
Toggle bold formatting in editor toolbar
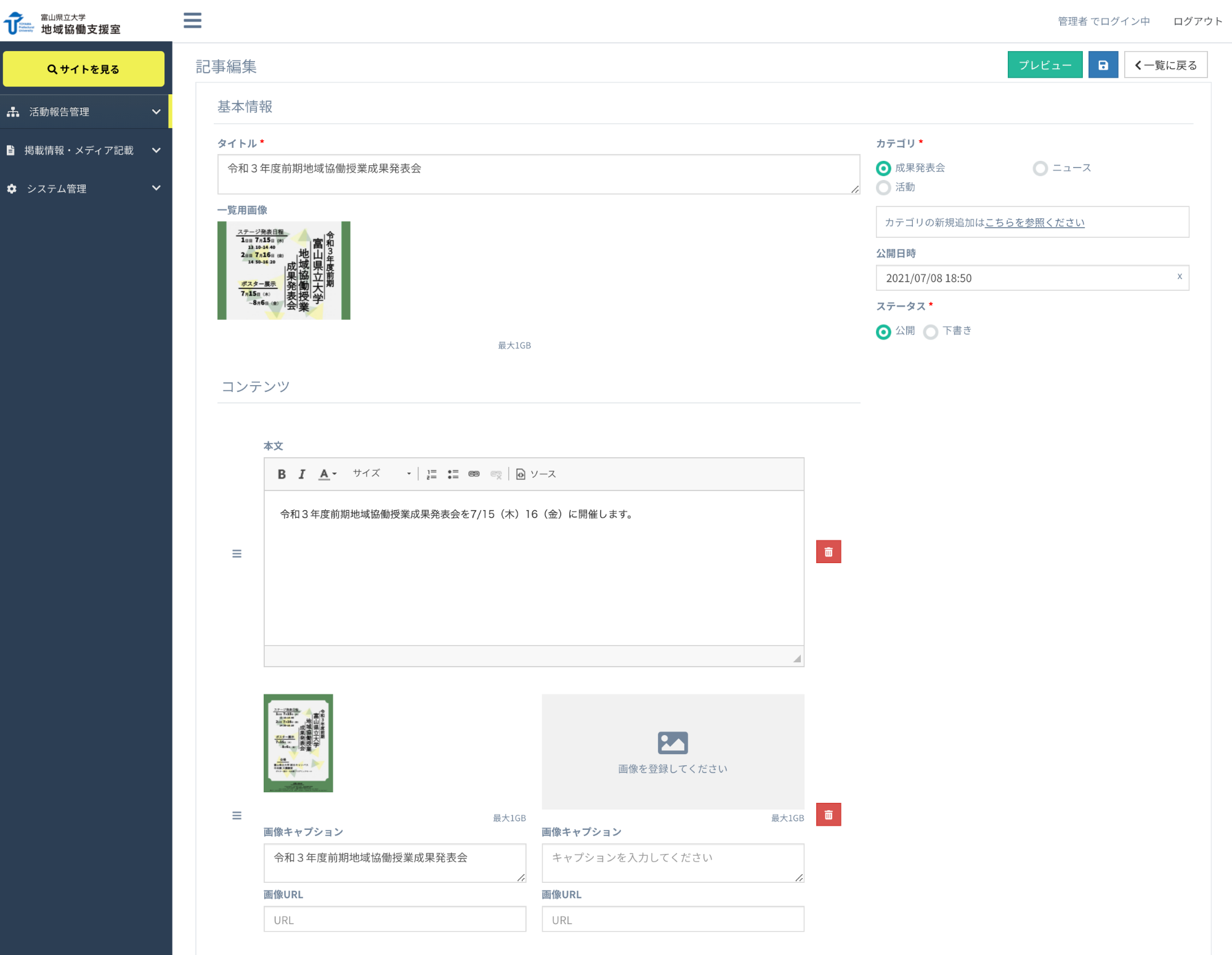click(282, 474)
